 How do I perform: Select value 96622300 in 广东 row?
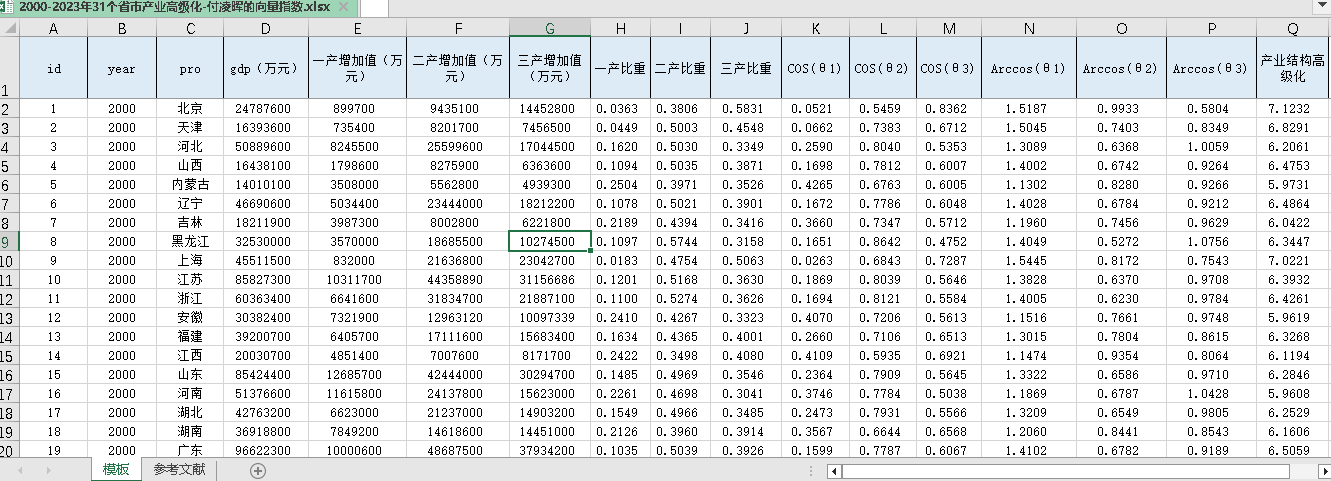coord(265,450)
